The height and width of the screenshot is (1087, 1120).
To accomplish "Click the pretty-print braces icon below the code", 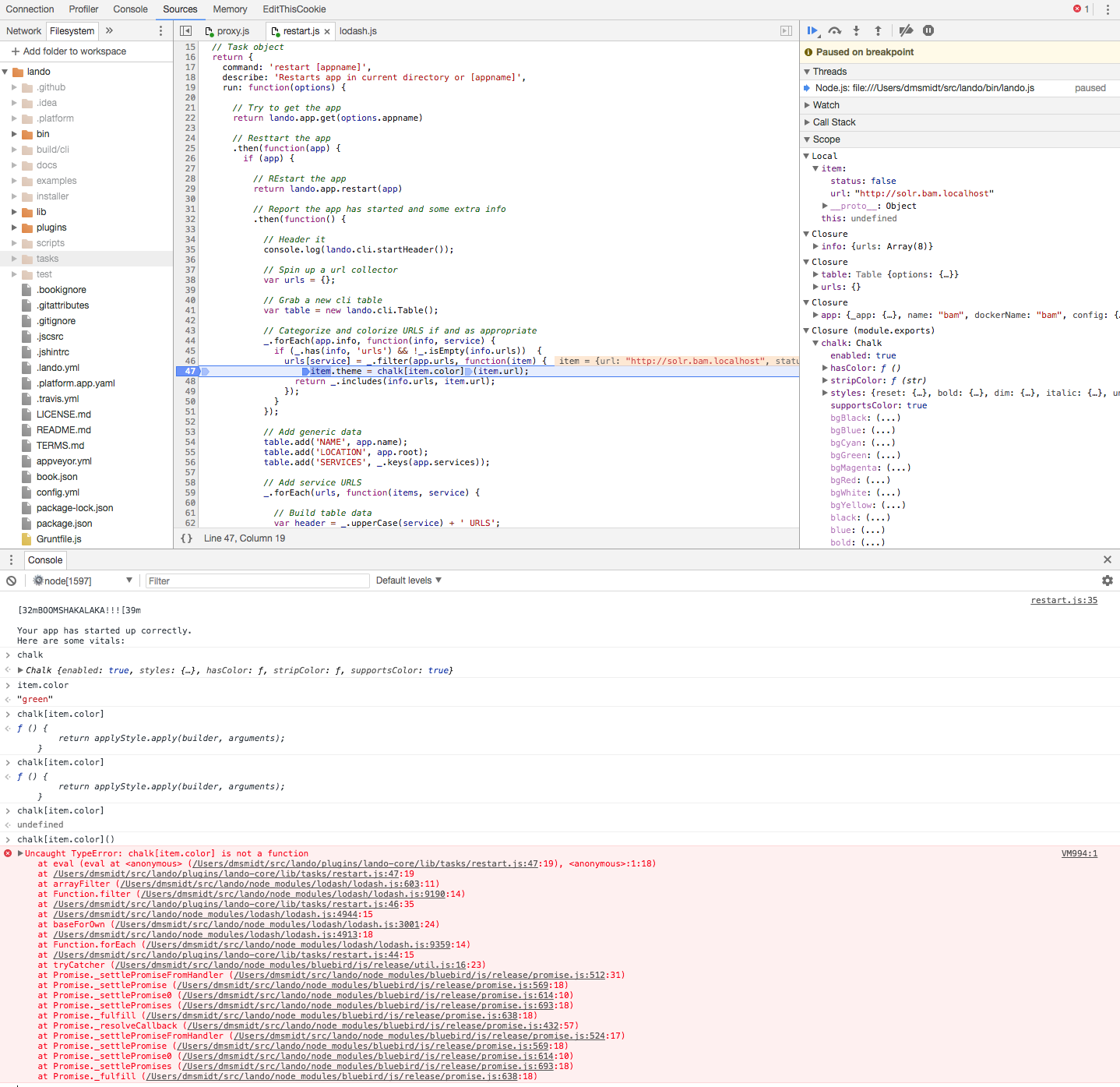I will [186, 538].
